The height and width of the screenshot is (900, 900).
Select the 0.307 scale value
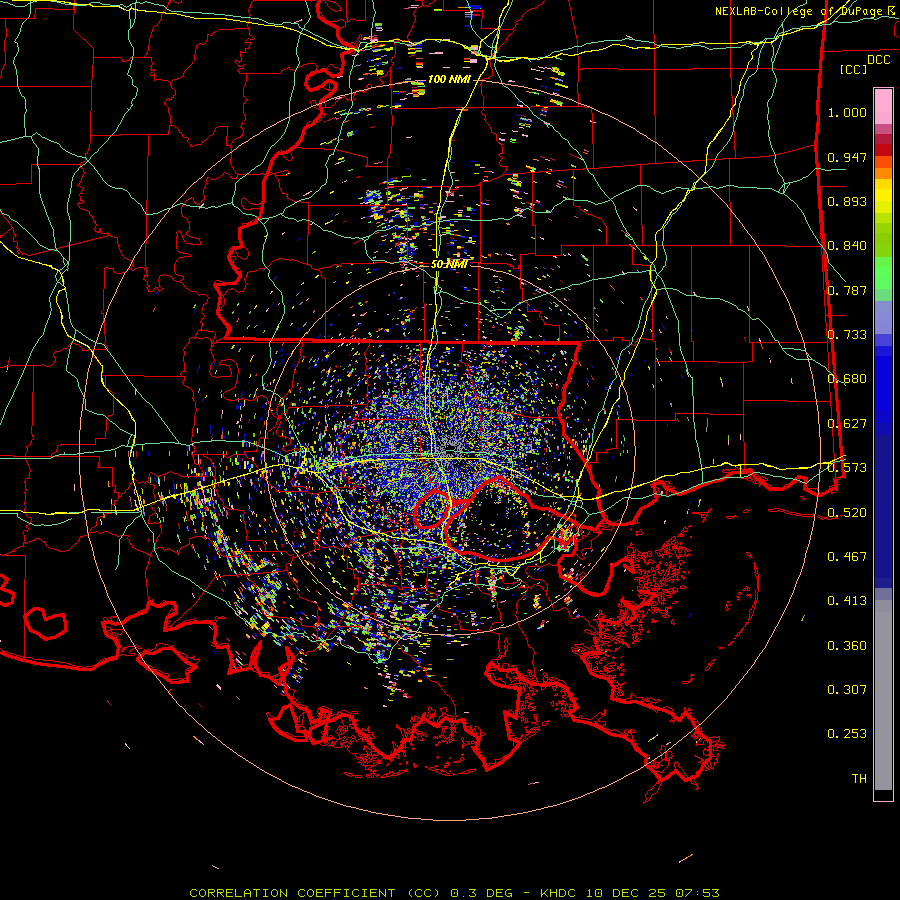pyautogui.click(x=847, y=690)
